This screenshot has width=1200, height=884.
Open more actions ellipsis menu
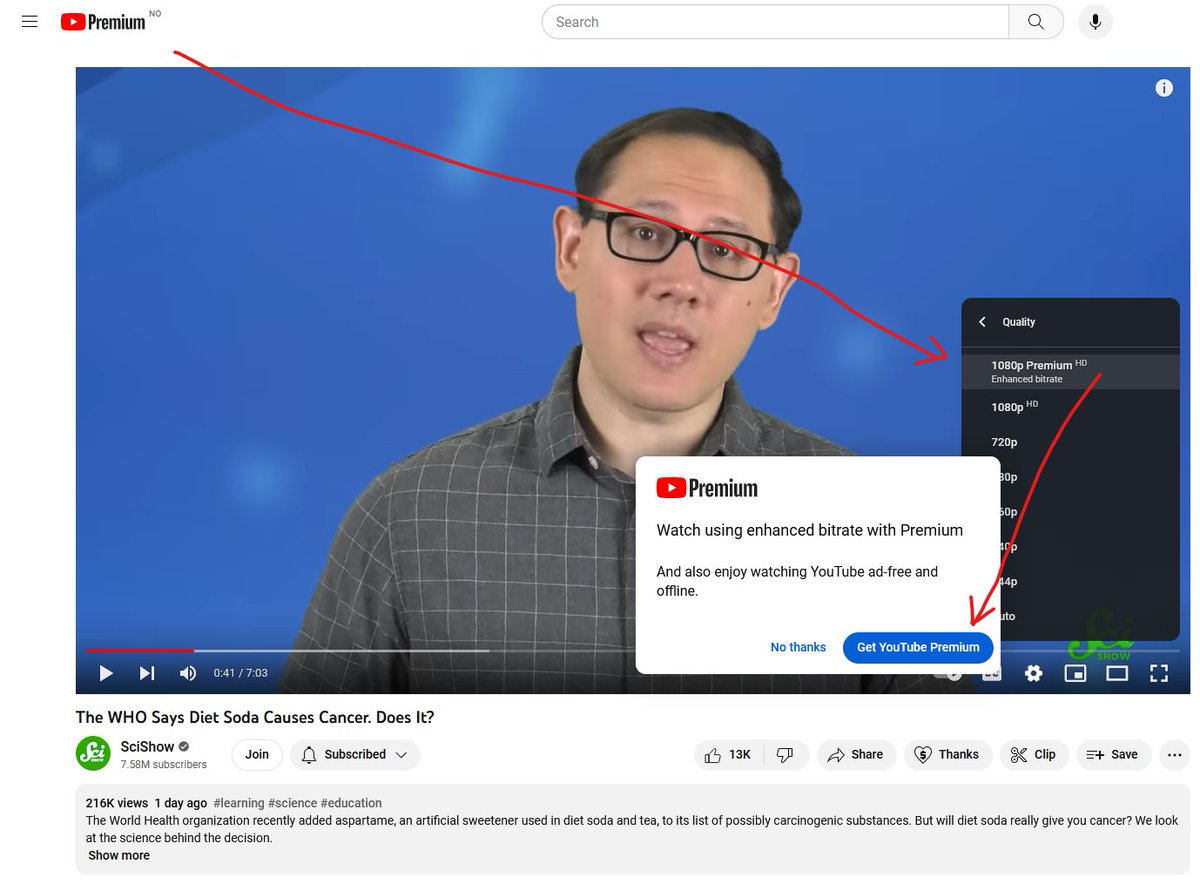pyautogui.click(x=1174, y=754)
